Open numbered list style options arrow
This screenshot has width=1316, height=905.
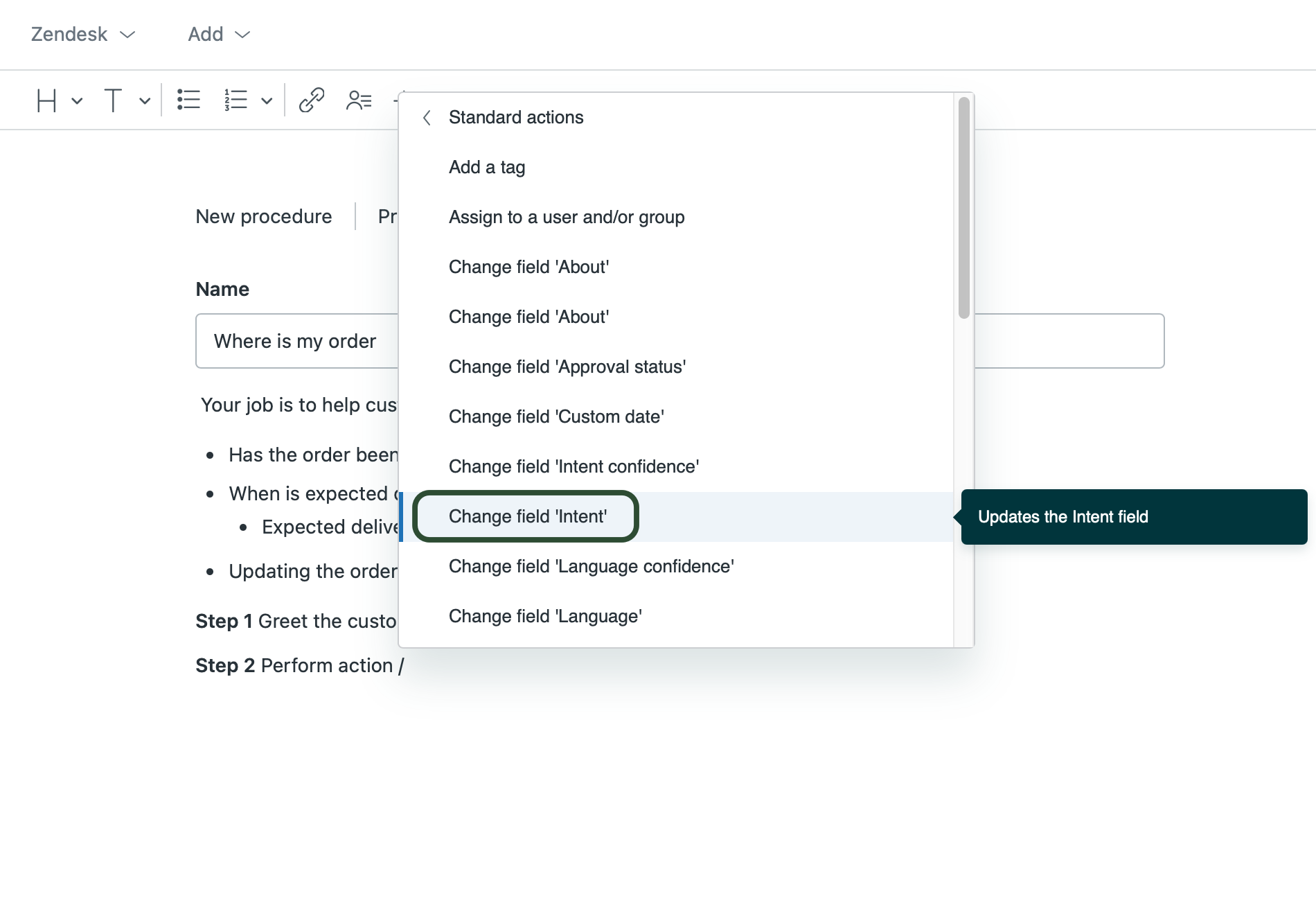(x=267, y=101)
